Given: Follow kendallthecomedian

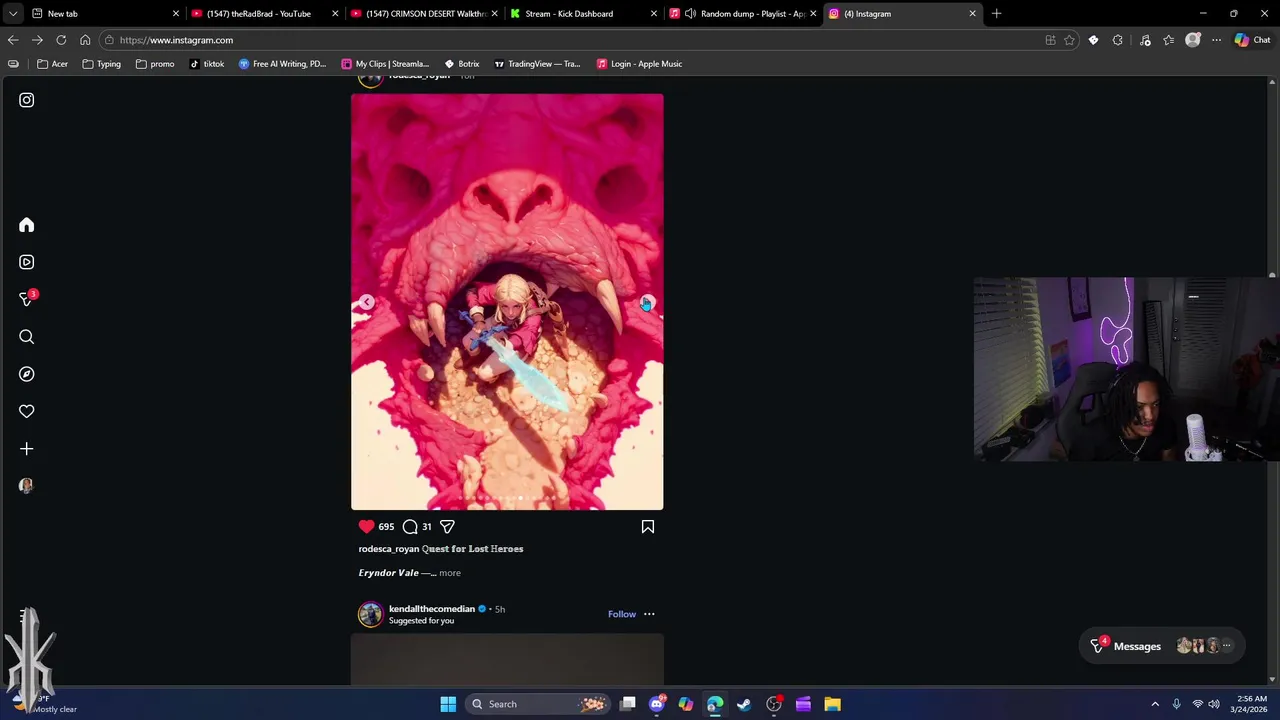Looking at the screenshot, I should (622, 614).
